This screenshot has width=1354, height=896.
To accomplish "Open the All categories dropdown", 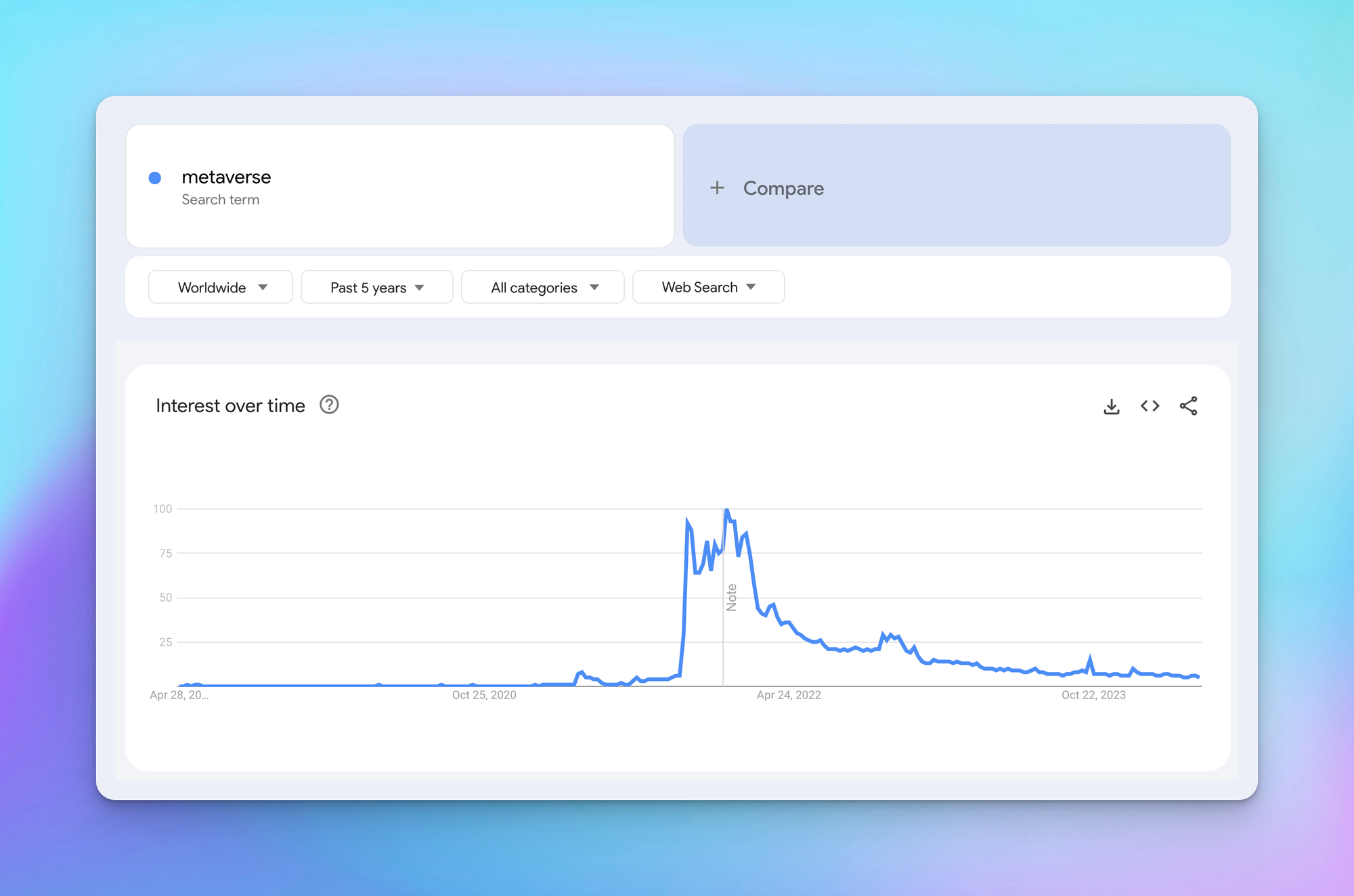I will (x=543, y=288).
